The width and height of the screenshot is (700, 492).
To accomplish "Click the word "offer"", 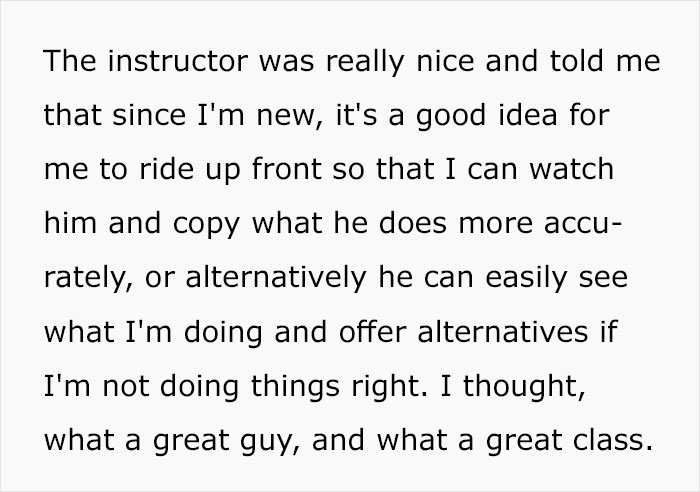I will point(372,331).
